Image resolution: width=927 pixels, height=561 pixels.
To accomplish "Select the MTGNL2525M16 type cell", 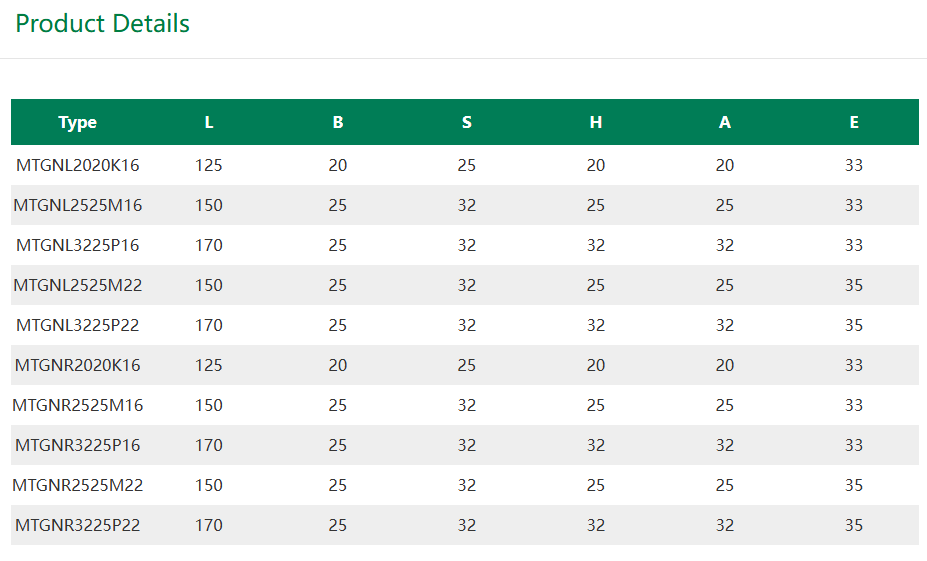I will pyautogui.click(x=77, y=205).
